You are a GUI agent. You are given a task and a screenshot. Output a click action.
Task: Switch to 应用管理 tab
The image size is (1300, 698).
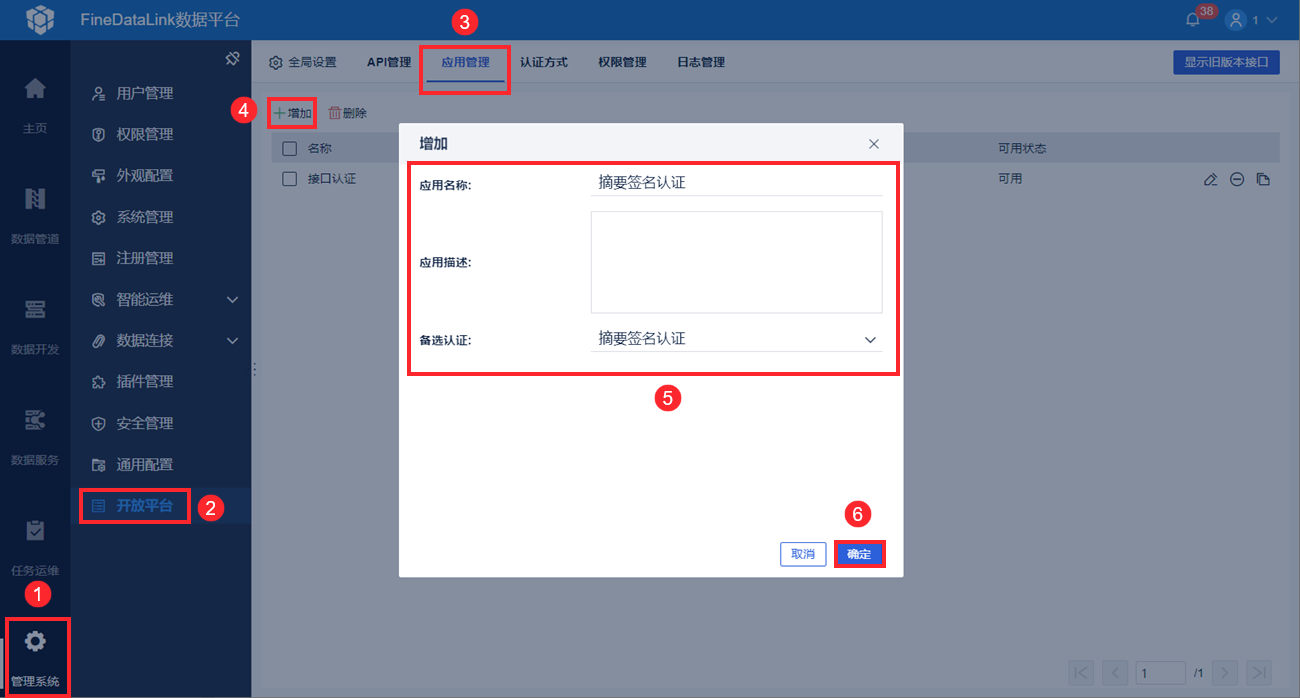pyautogui.click(x=465, y=62)
